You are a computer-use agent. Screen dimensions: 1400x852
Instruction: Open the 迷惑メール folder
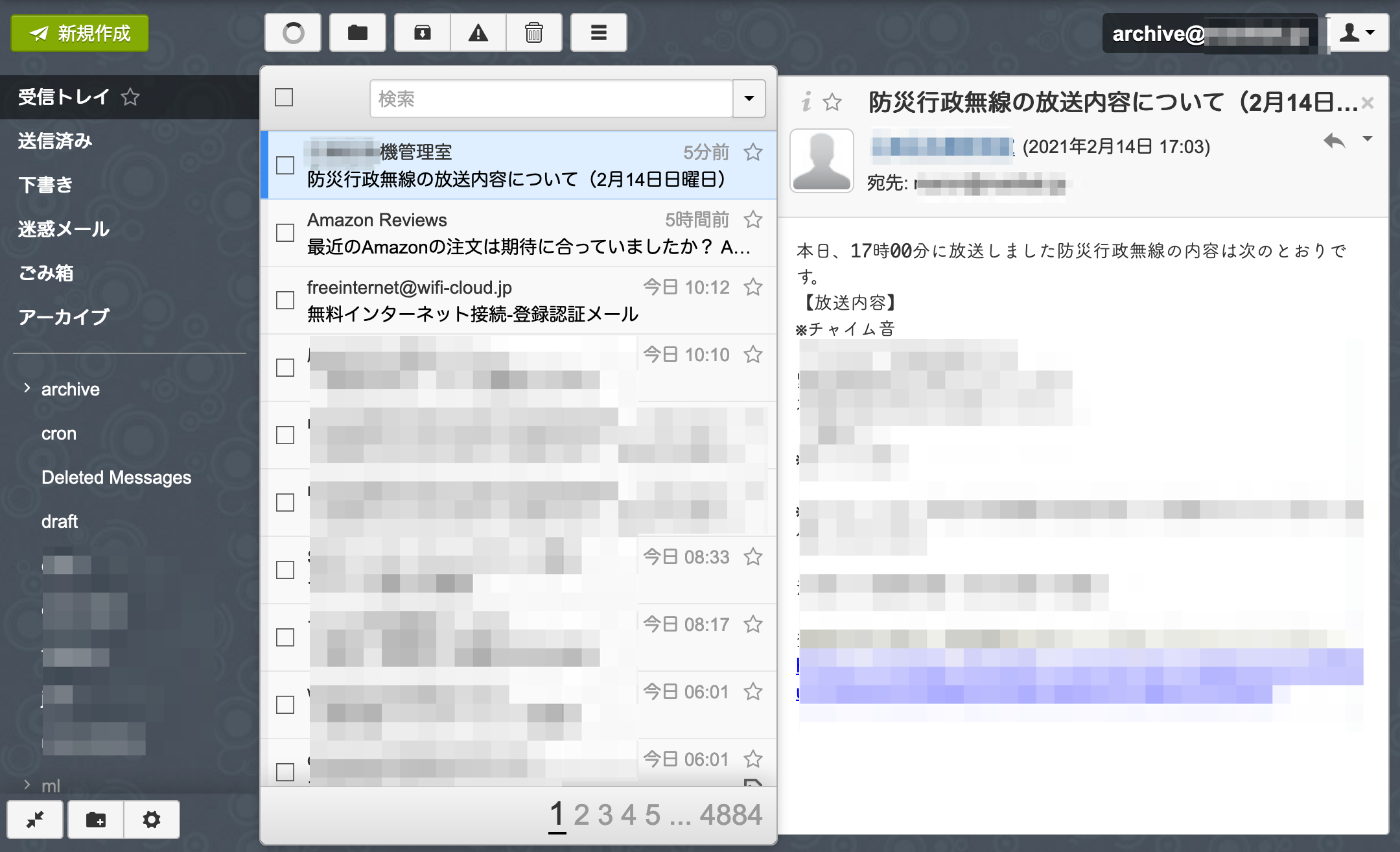(x=64, y=229)
